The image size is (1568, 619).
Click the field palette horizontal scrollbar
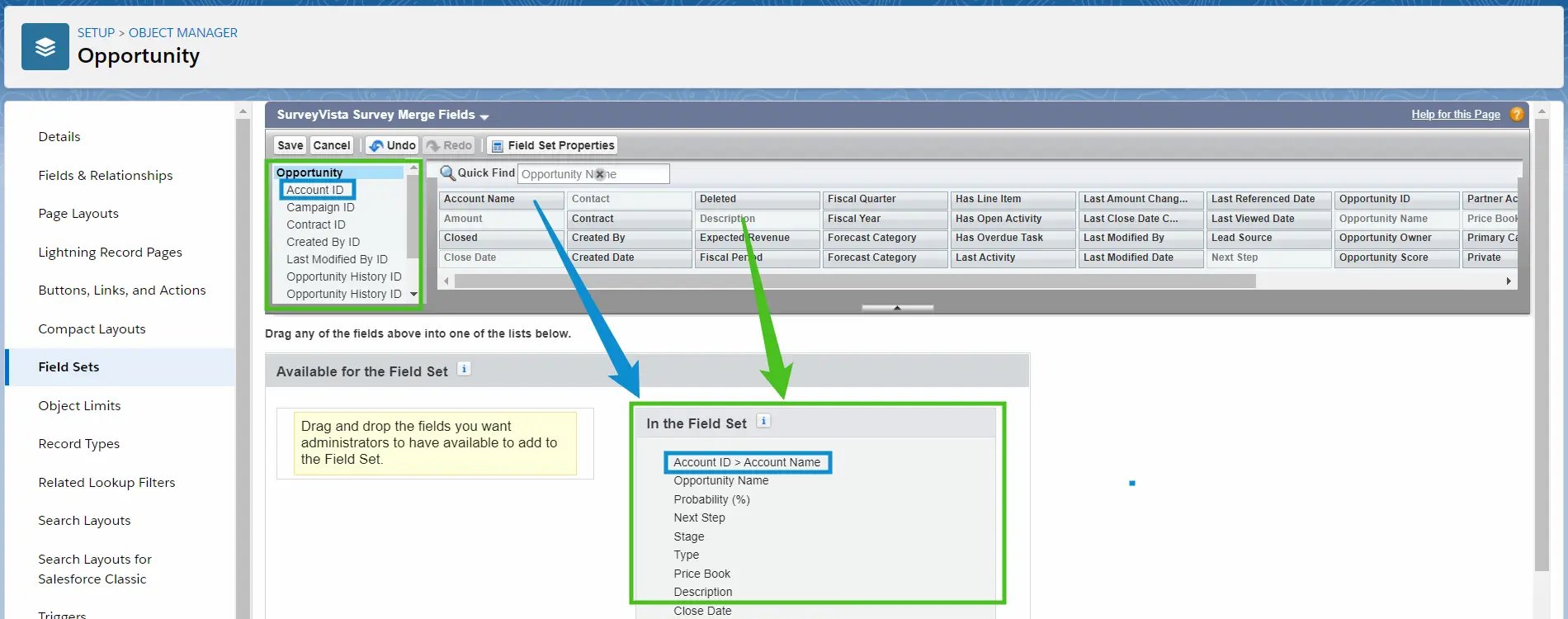[x=855, y=281]
